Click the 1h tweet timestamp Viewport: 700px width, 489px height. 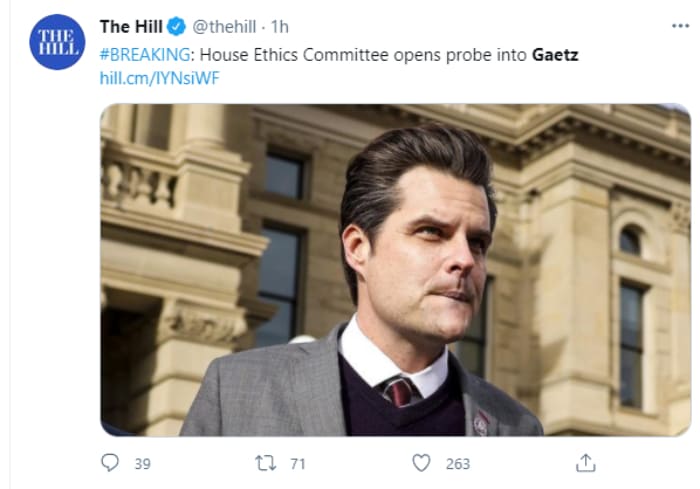pos(280,27)
